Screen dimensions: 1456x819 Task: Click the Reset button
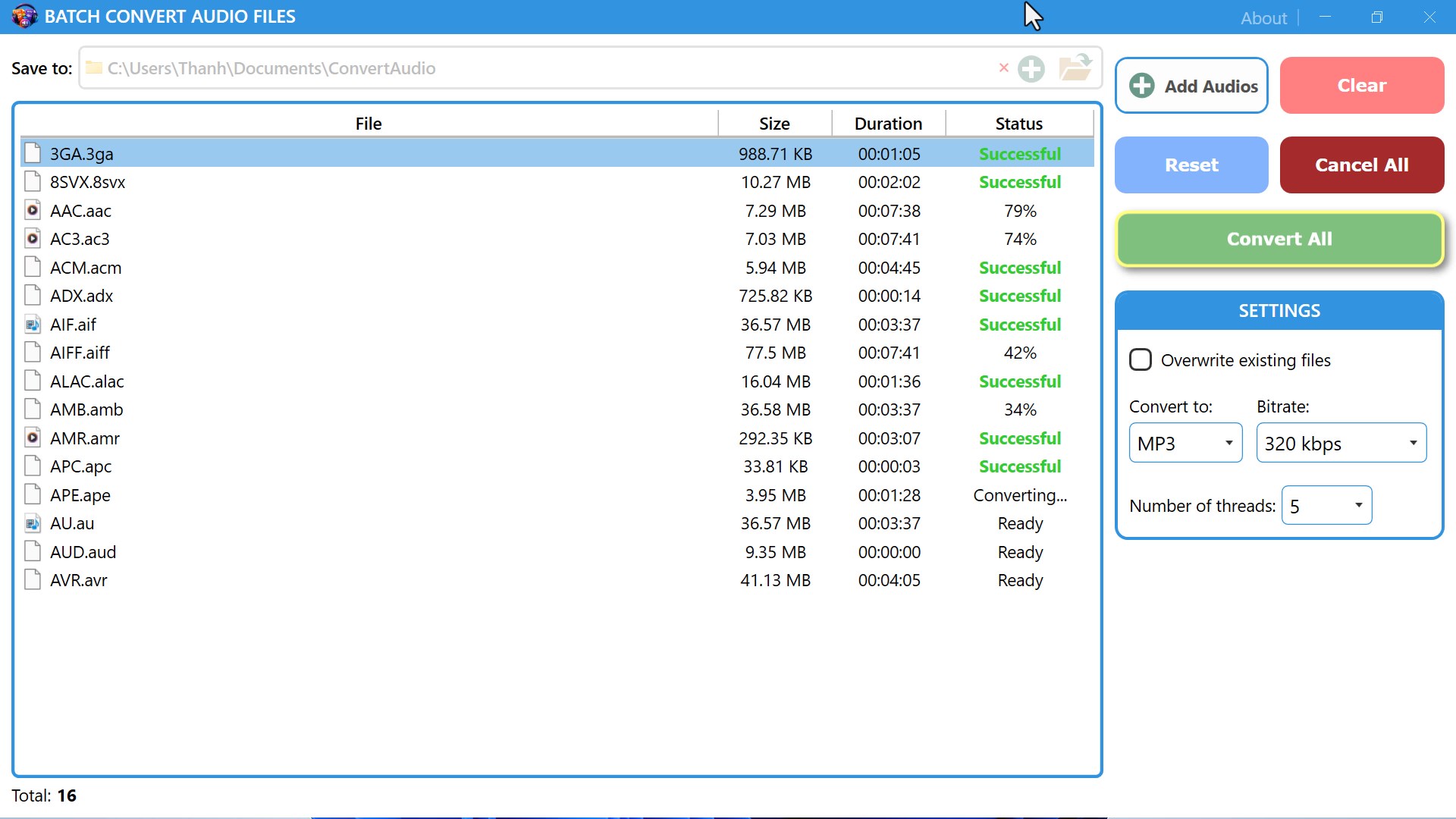click(1191, 165)
